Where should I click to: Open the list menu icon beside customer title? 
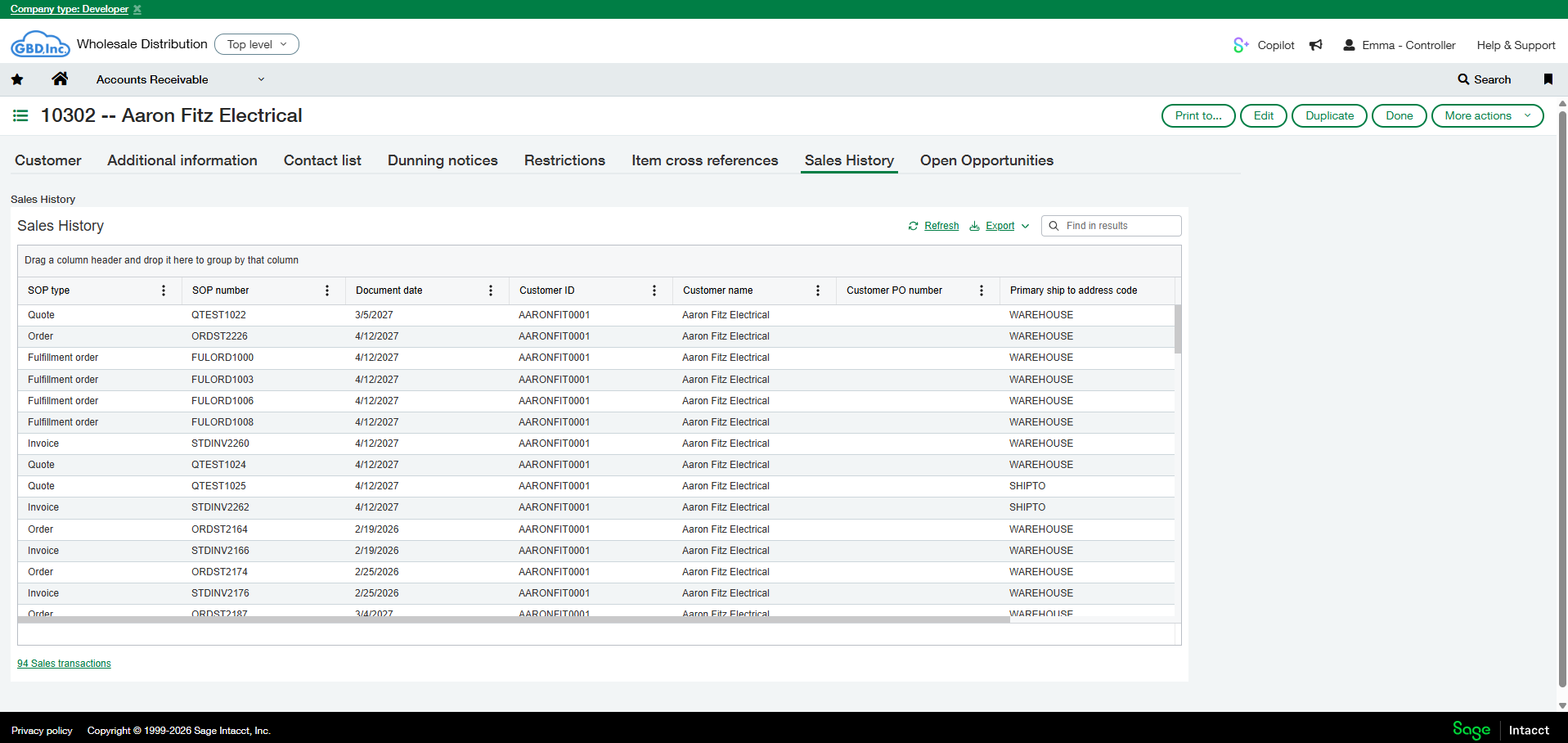coord(20,116)
